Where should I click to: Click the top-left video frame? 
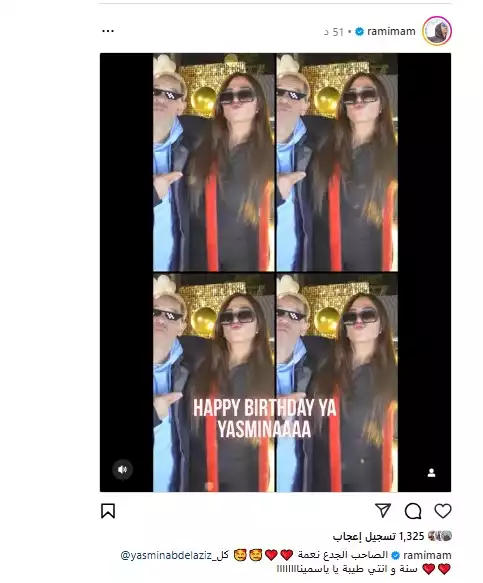pyautogui.click(x=214, y=162)
